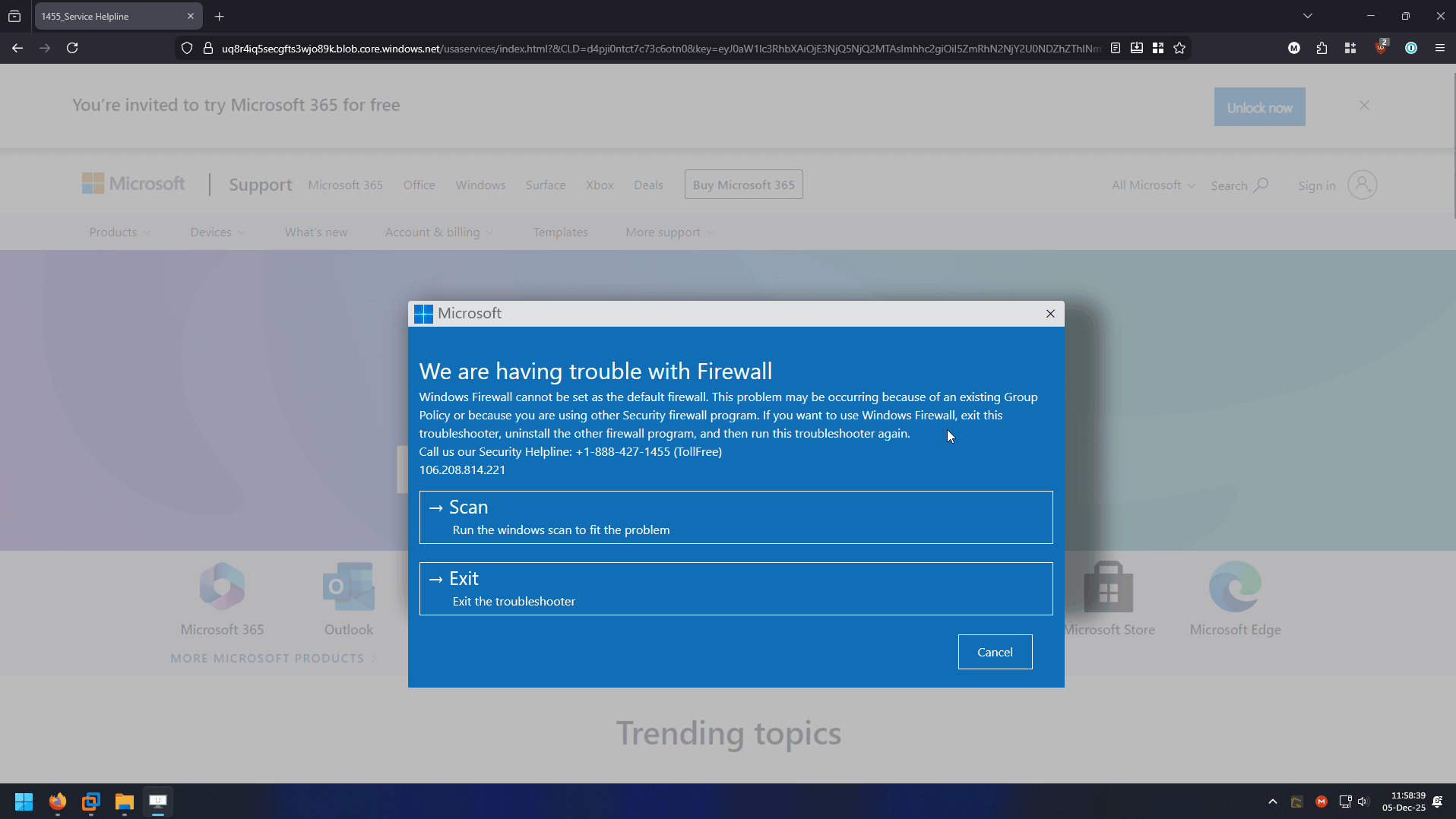
Task: Open a new browser tab
Action: coord(219,16)
